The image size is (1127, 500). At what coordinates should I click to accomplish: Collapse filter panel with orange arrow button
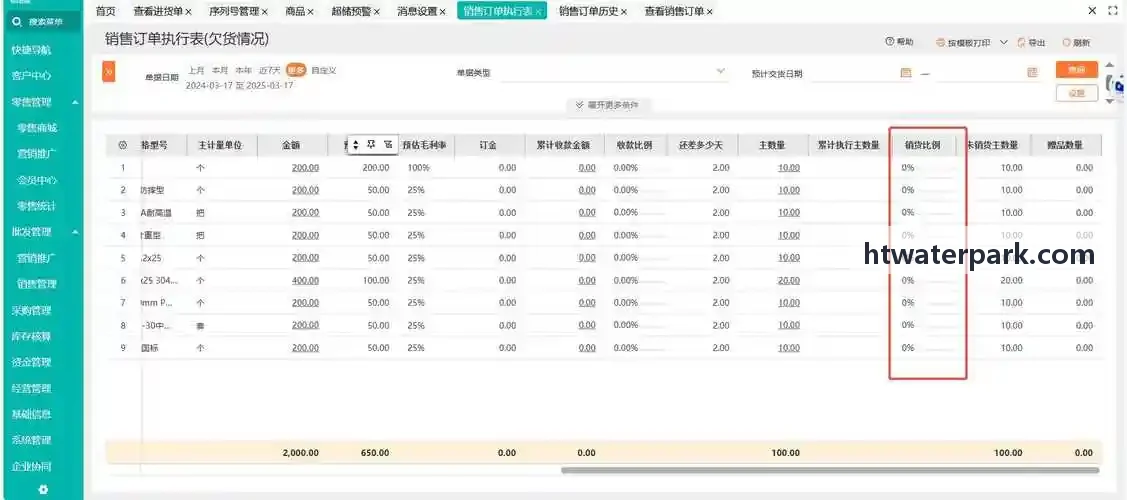[x=109, y=72]
